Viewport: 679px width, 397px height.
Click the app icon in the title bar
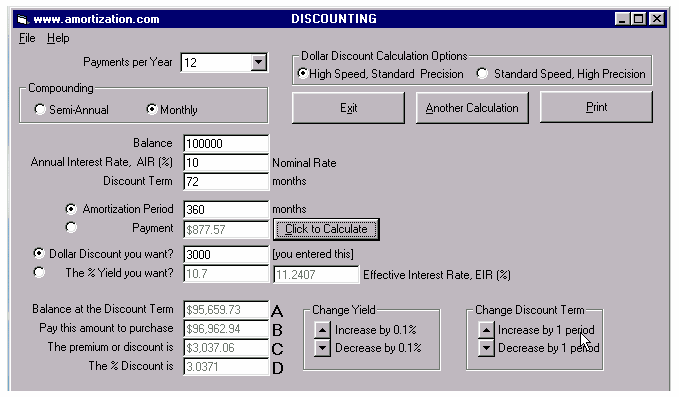[x=23, y=19]
